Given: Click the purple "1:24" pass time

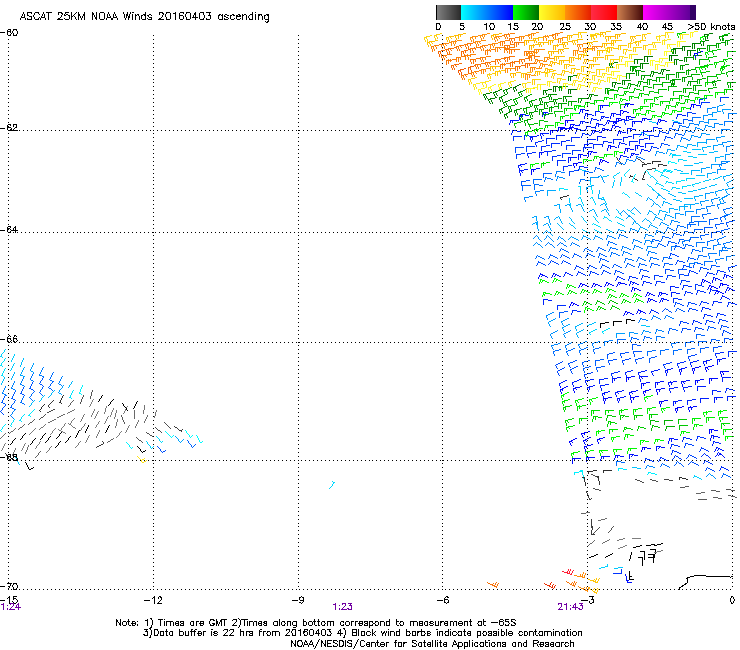Looking at the screenshot, I should 10,607.
